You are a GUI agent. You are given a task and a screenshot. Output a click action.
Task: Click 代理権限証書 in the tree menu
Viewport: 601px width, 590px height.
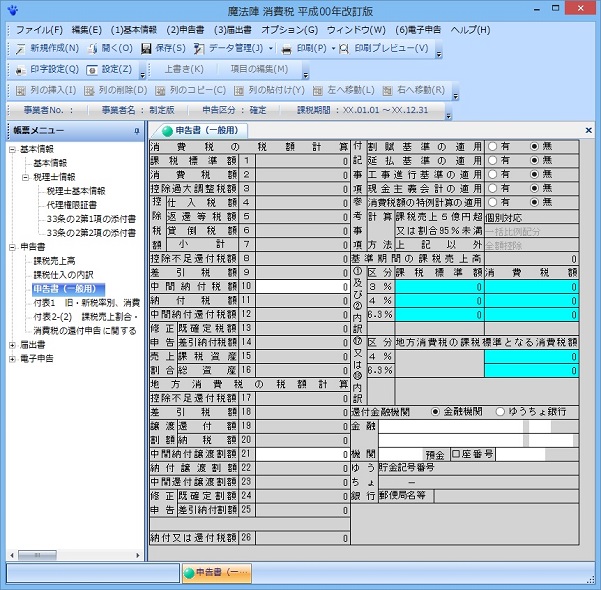pos(74,205)
